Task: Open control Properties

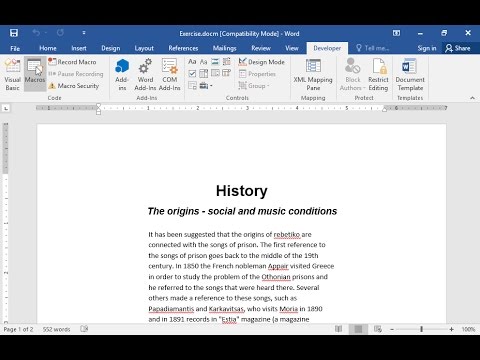Action: (257, 74)
